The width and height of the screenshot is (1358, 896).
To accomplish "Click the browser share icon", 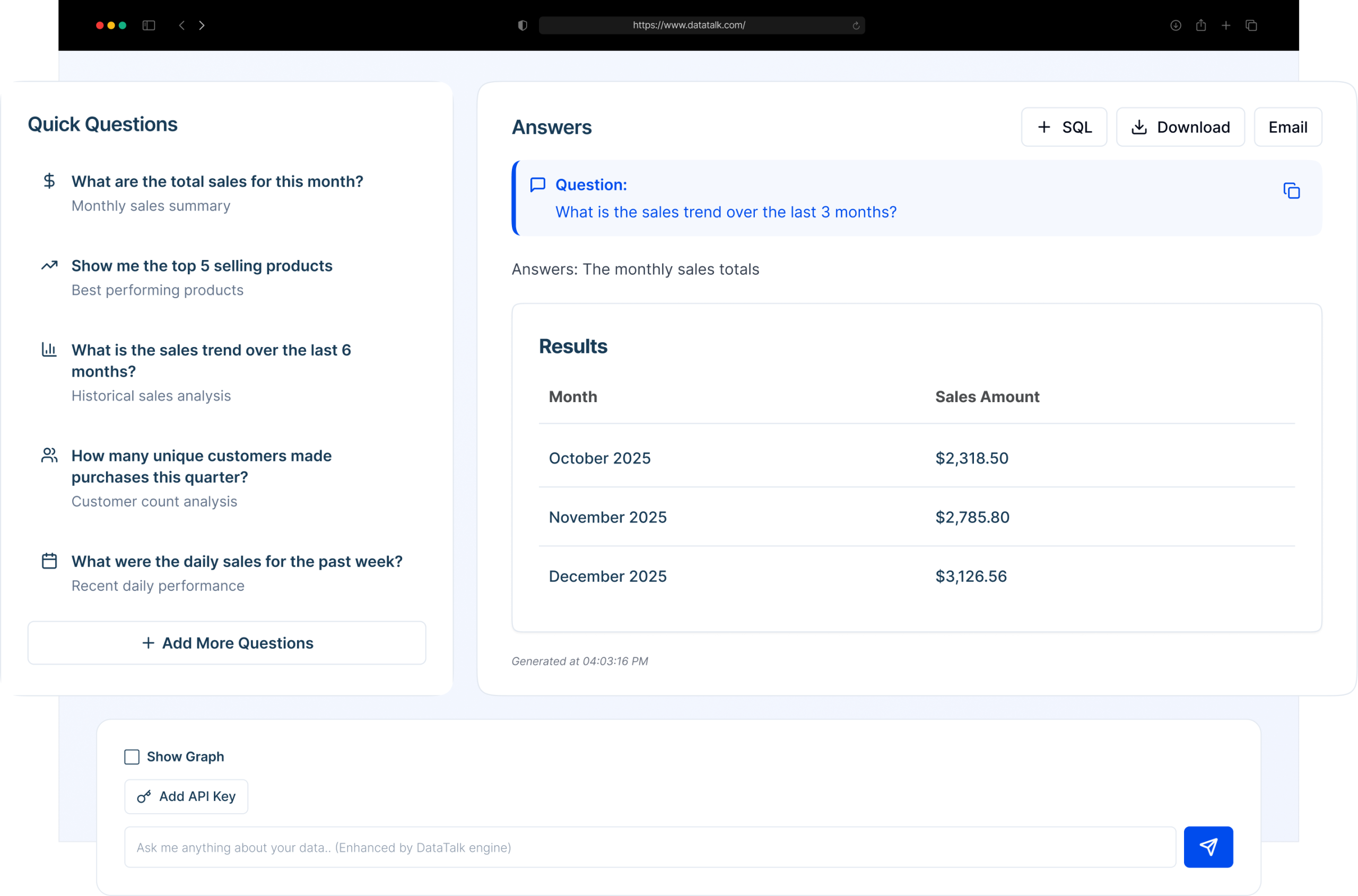I will coord(1200,25).
